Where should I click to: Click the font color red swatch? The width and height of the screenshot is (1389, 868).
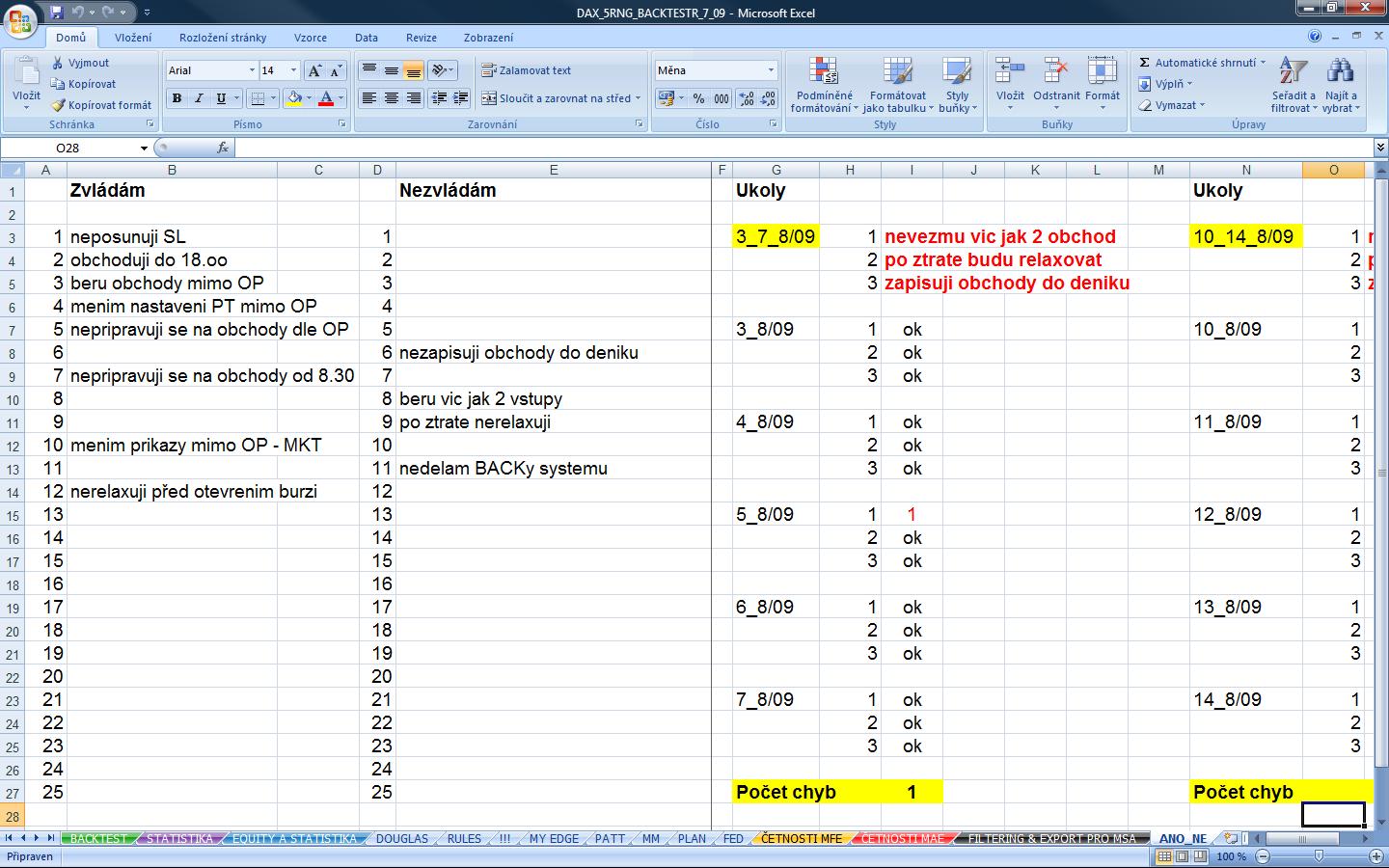(326, 98)
